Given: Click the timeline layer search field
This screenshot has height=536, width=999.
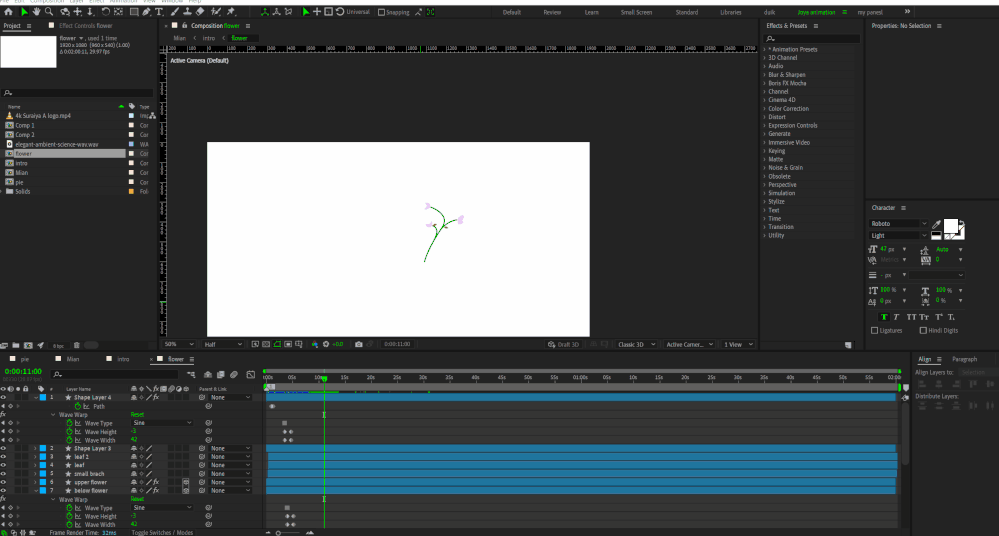Looking at the screenshot, I should (x=116, y=375).
